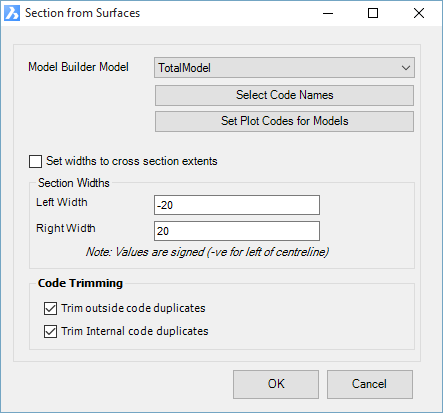Image resolution: width=443 pixels, height=413 pixels.
Task: Confirm with the OK button
Action: pos(276,384)
